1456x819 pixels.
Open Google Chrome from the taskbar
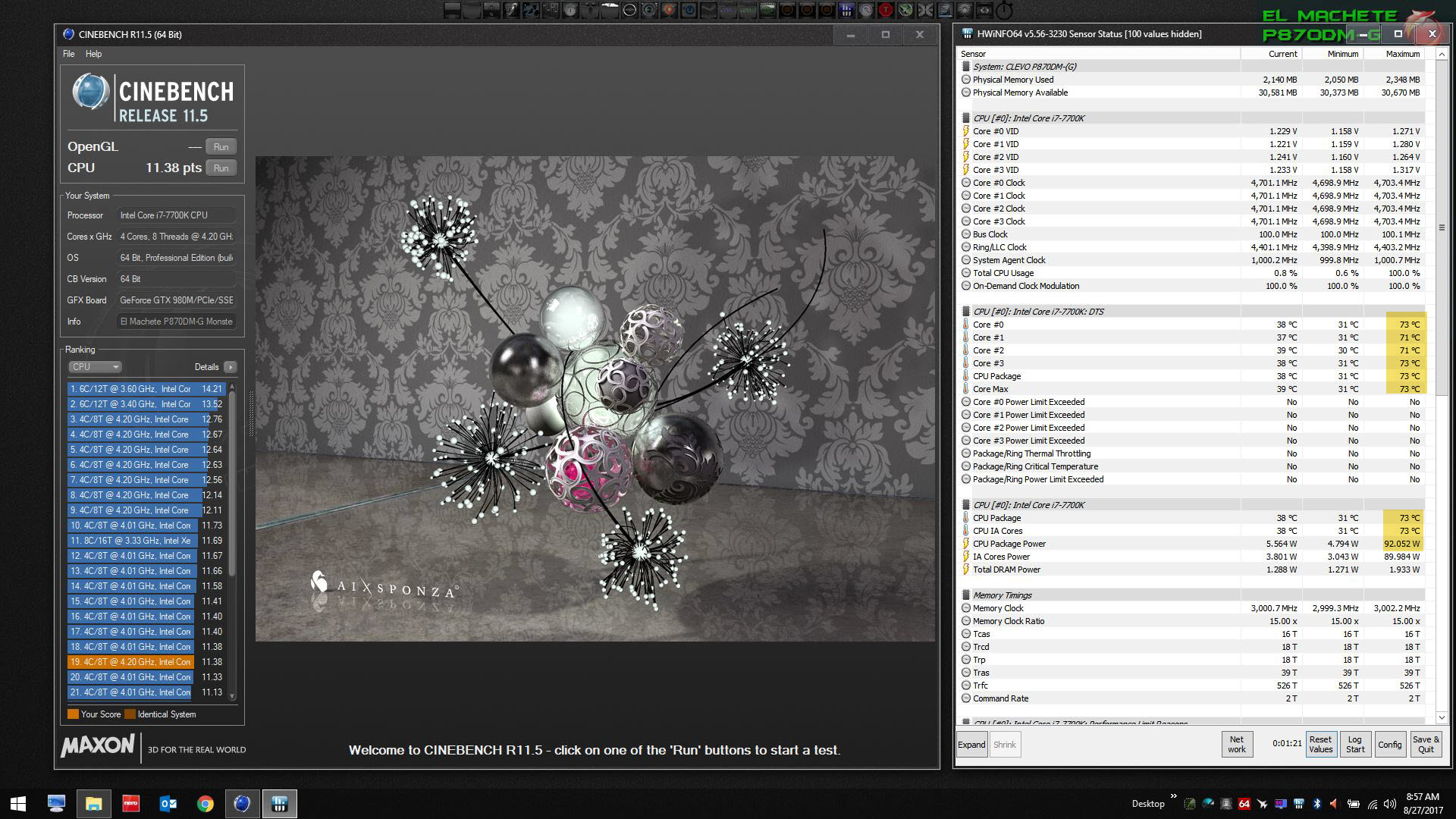(205, 804)
